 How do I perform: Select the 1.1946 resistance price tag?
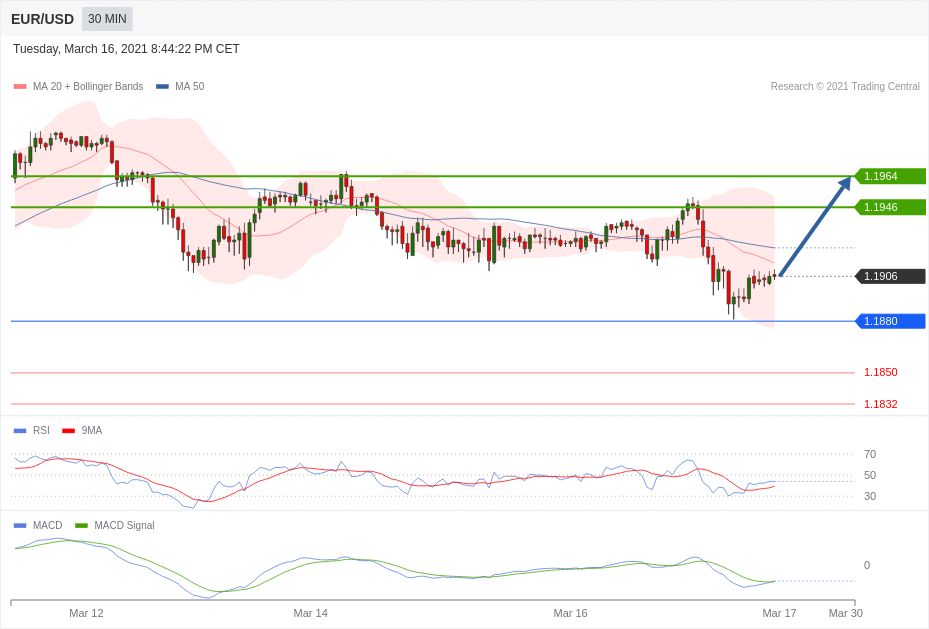(x=890, y=207)
